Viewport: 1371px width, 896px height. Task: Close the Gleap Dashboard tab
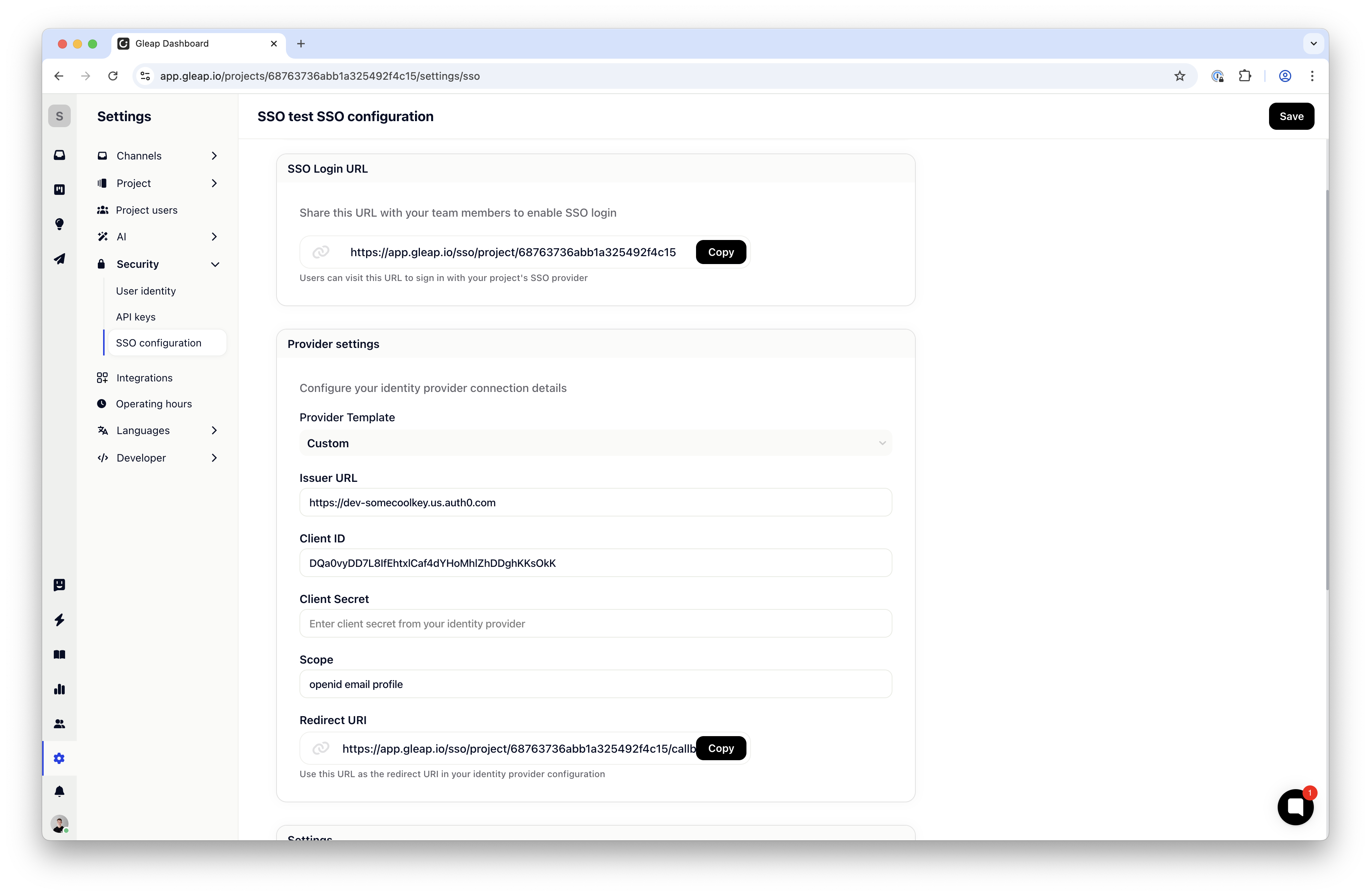[x=274, y=44]
